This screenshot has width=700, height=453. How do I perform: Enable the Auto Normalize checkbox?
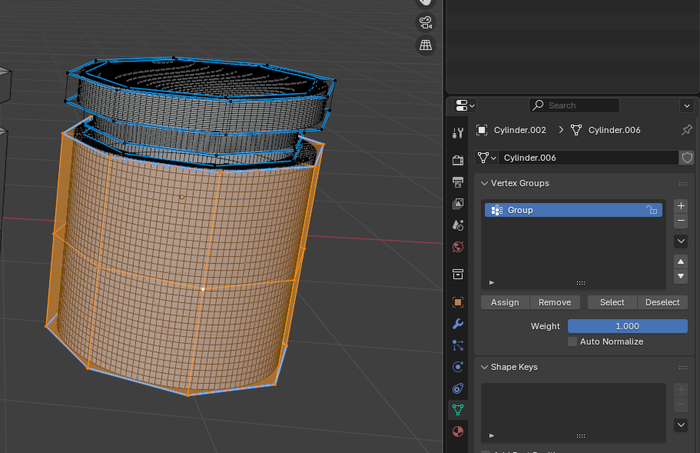[x=573, y=342]
